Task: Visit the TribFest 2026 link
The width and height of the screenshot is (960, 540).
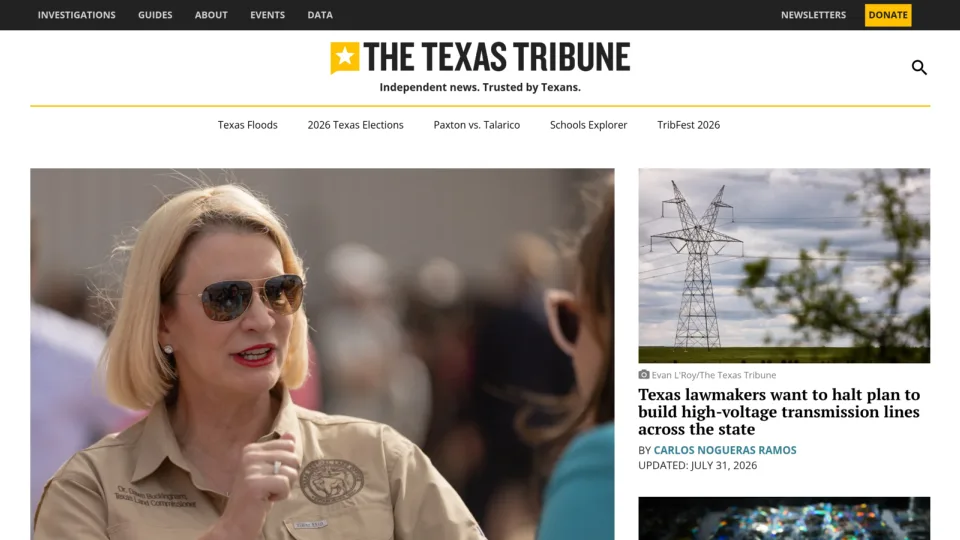Action: [688, 125]
